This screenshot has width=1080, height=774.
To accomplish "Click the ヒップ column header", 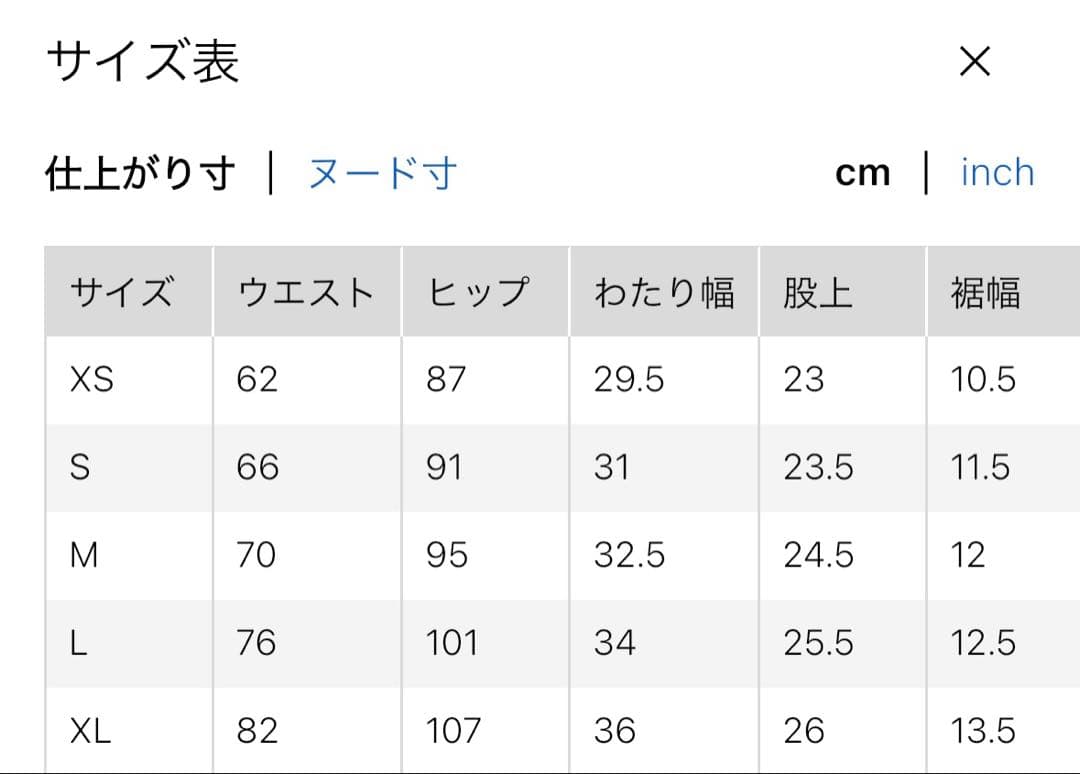I will (477, 293).
